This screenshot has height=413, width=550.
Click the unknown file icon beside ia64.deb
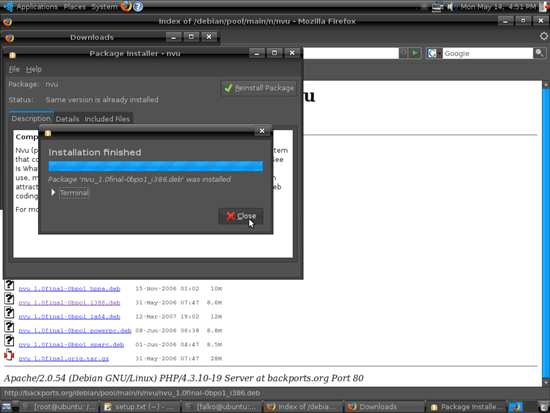coord(9,313)
